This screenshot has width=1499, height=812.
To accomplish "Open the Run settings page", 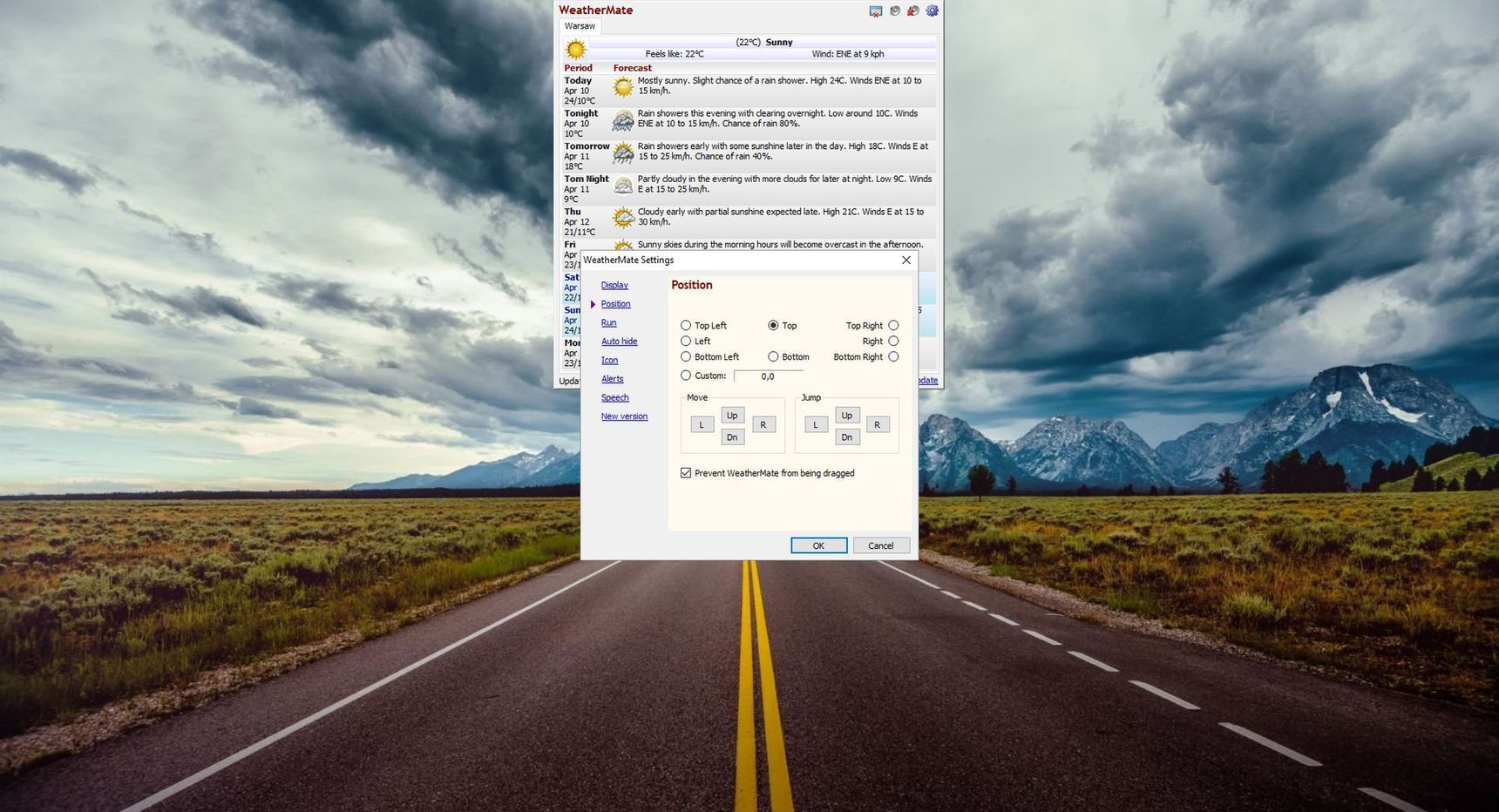I will pyautogui.click(x=608, y=322).
